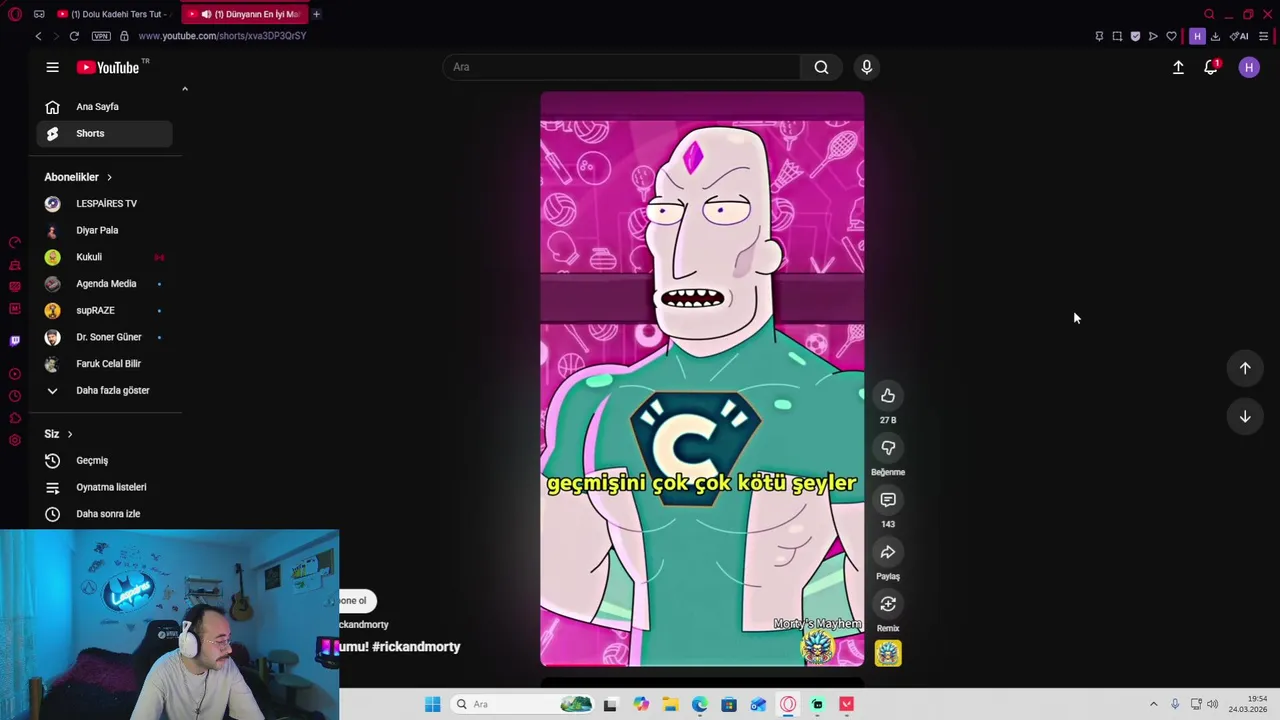Open taskbar volume control
The image size is (1280, 720).
[x=1212, y=704]
